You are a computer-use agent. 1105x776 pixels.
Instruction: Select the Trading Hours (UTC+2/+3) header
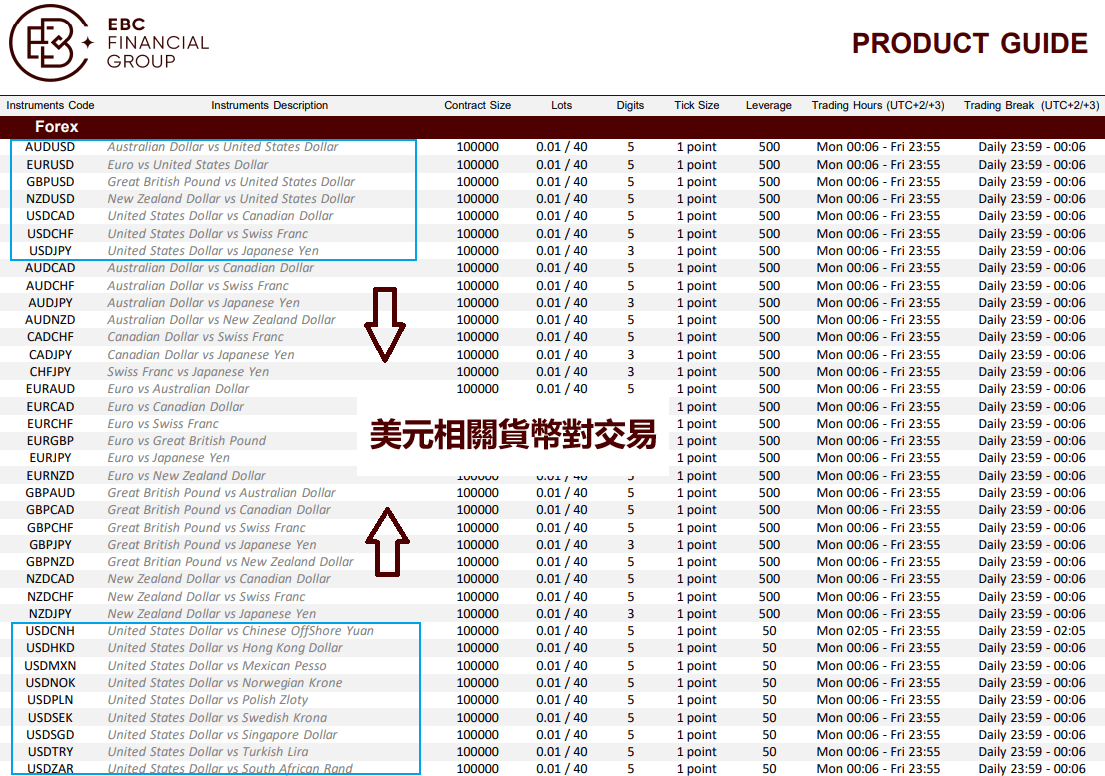(x=877, y=105)
